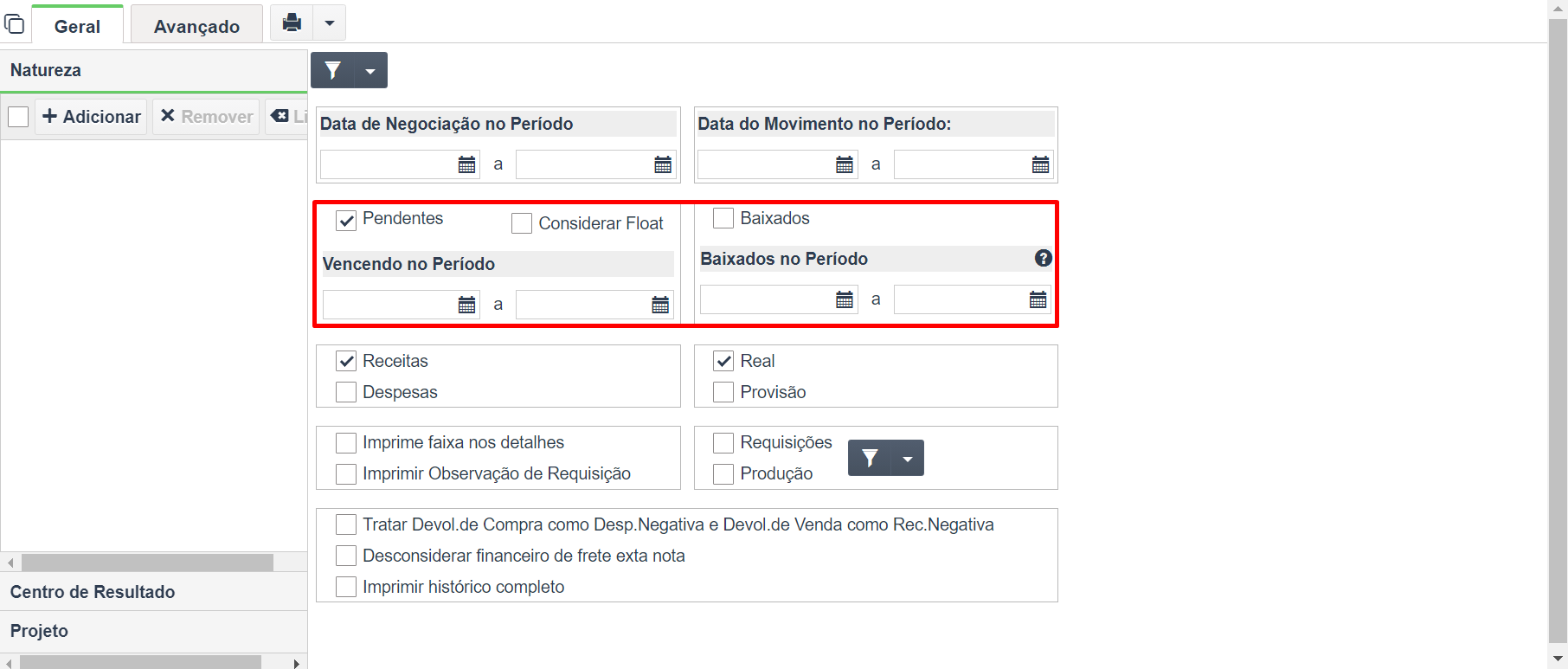Check the Considerar Float option

(x=522, y=223)
